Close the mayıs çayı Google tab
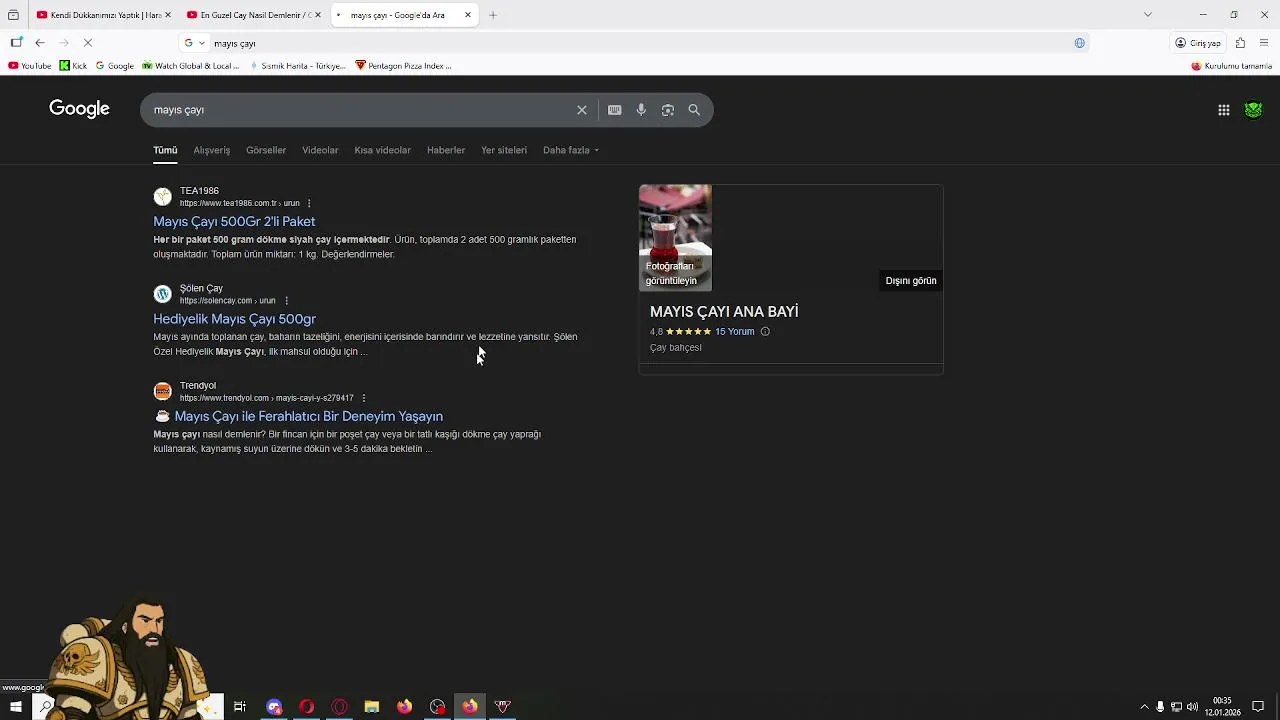The width and height of the screenshot is (1280, 720). (467, 15)
